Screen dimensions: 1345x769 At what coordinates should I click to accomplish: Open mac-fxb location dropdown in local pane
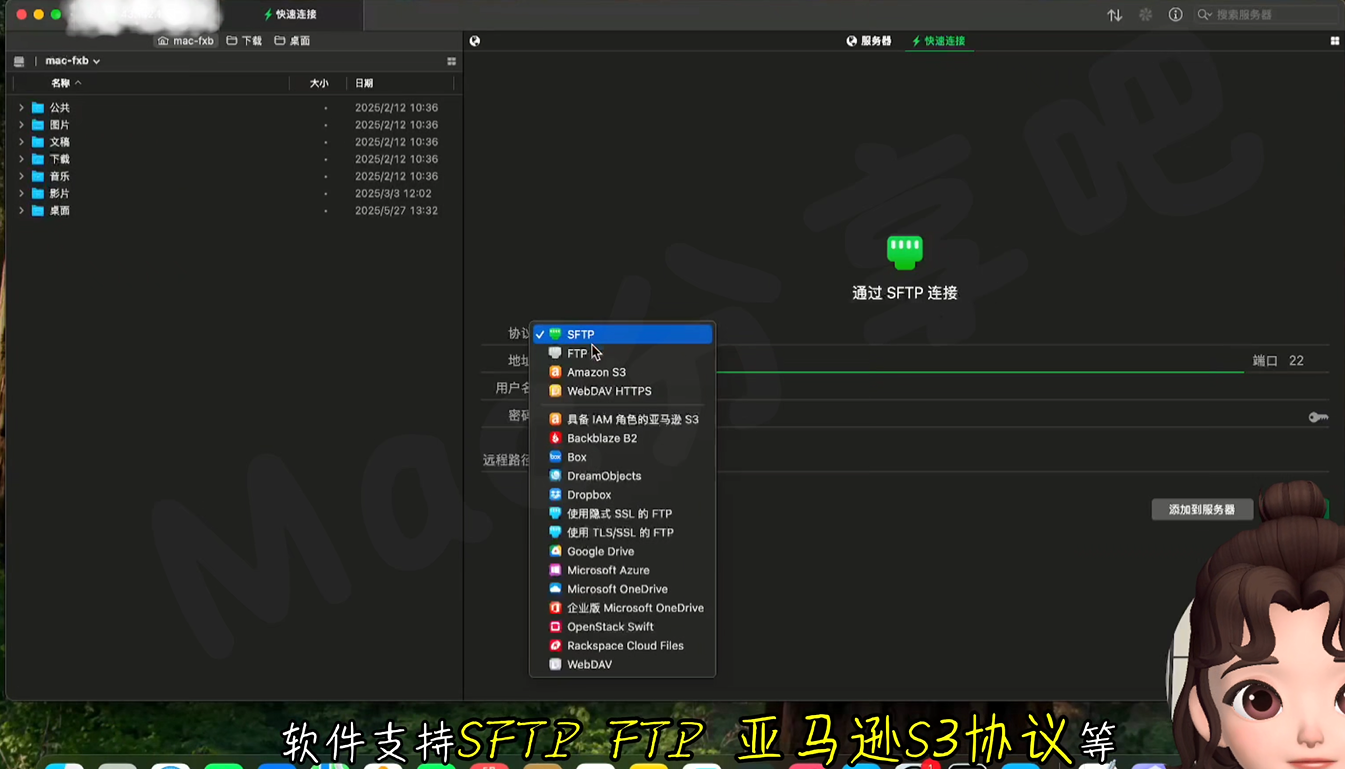(x=72, y=61)
